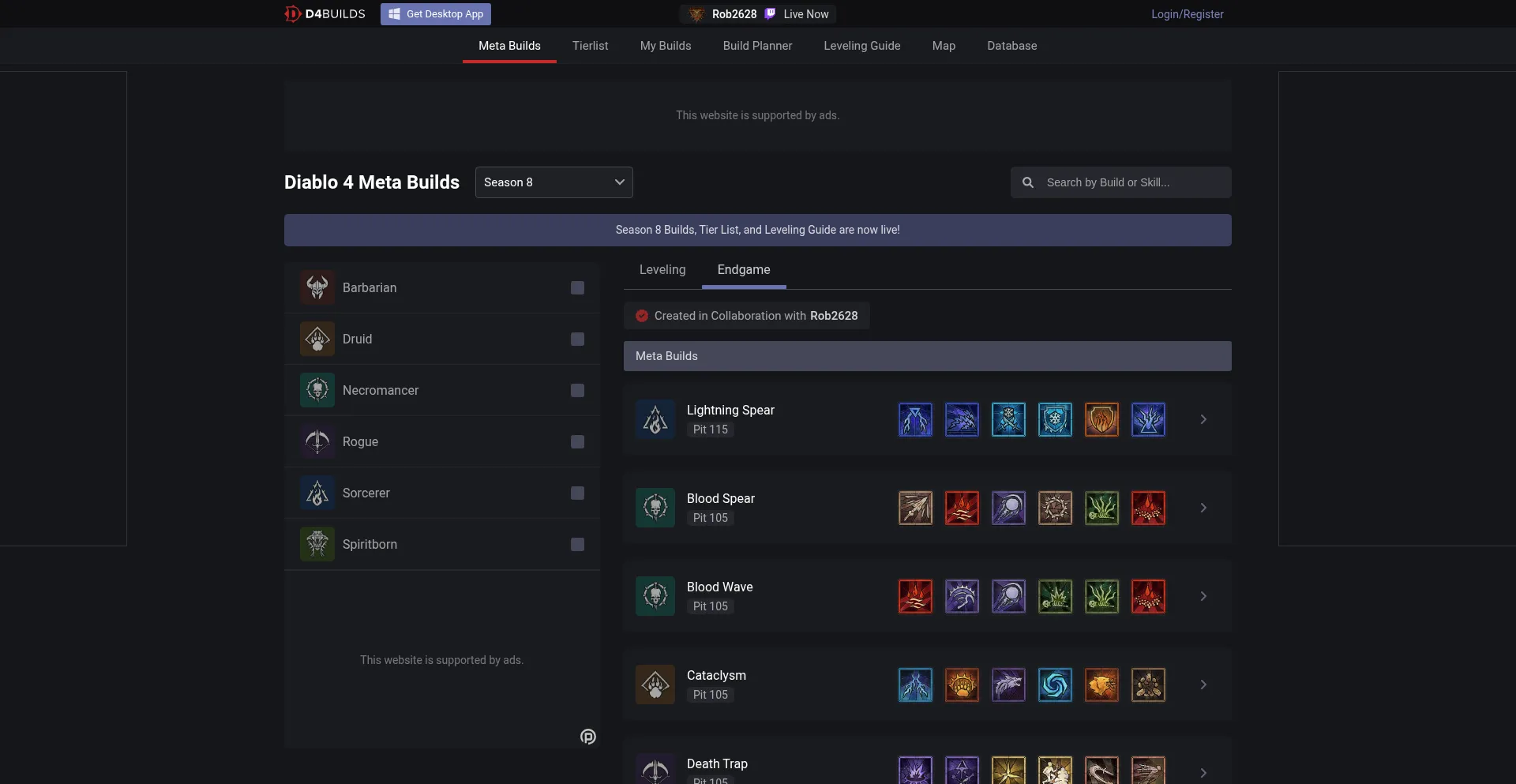Check the Necromancer filter checkbox

click(x=577, y=390)
